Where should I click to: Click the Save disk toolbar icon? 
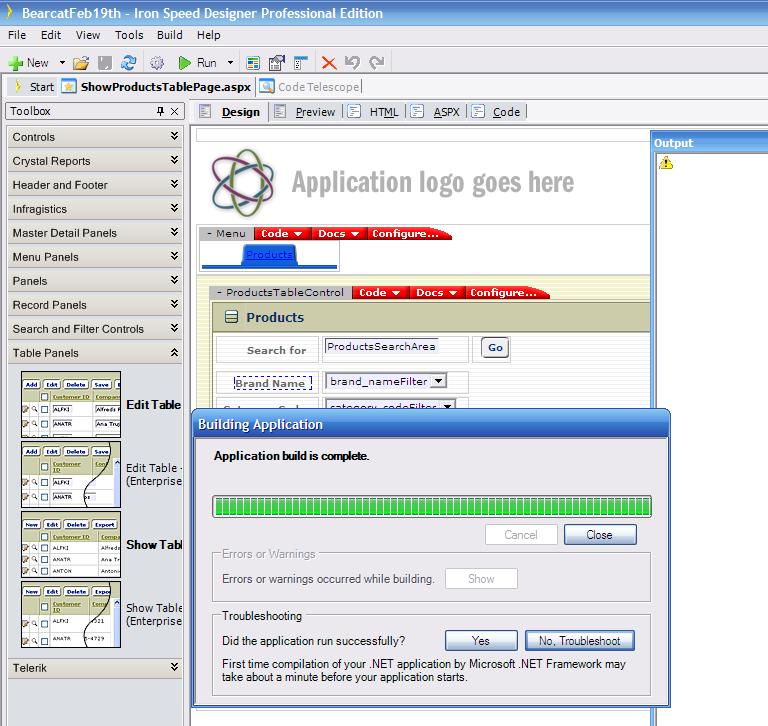point(105,63)
